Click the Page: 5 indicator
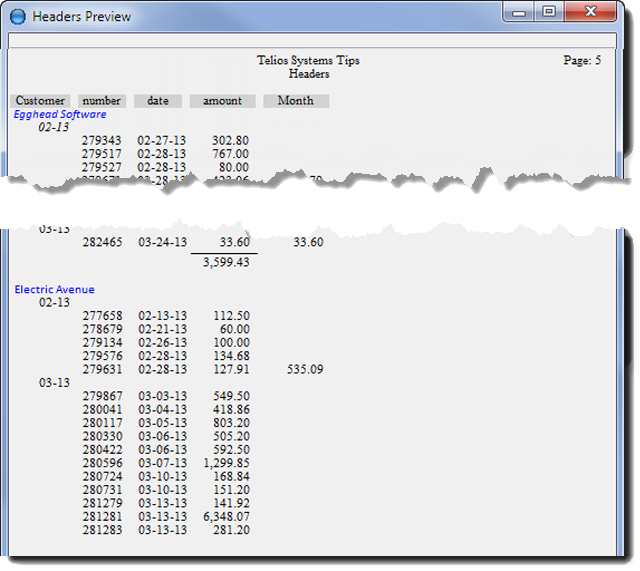This screenshot has height=571, width=640. tap(582, 61)
